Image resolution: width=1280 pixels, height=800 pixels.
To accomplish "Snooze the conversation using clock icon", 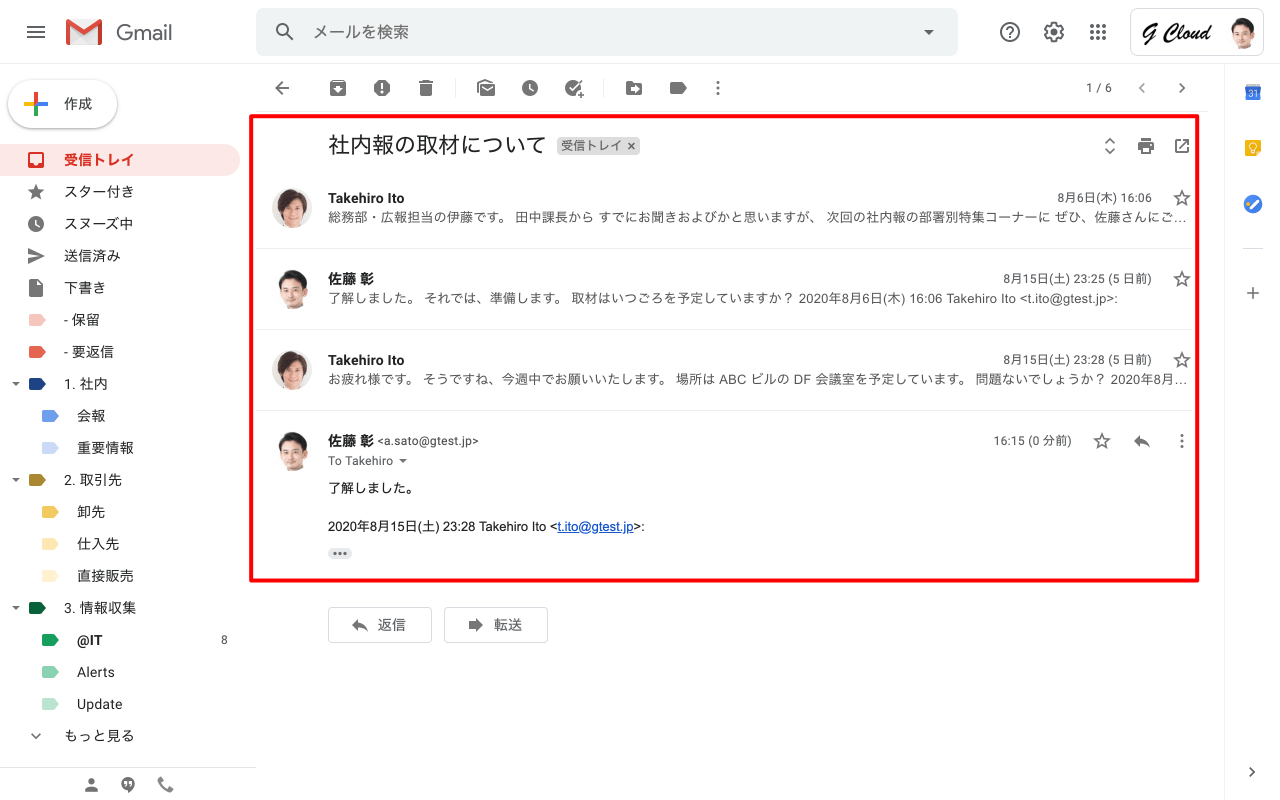I will (x=530, y=88).
